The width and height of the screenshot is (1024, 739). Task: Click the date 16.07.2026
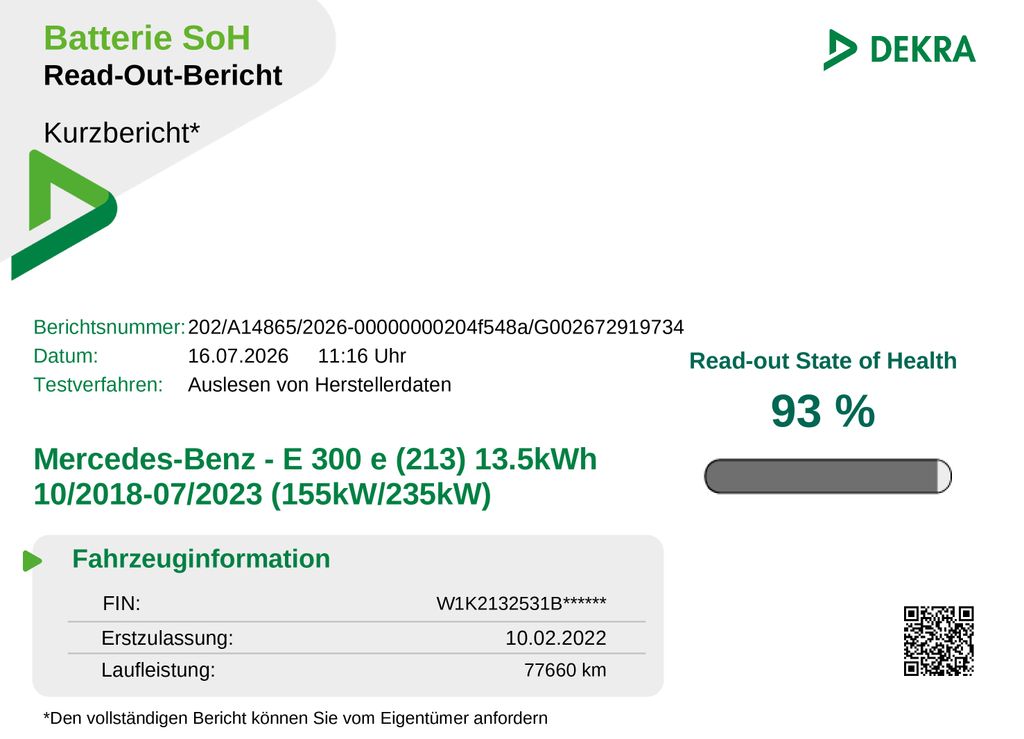click(x=238, y=356)
